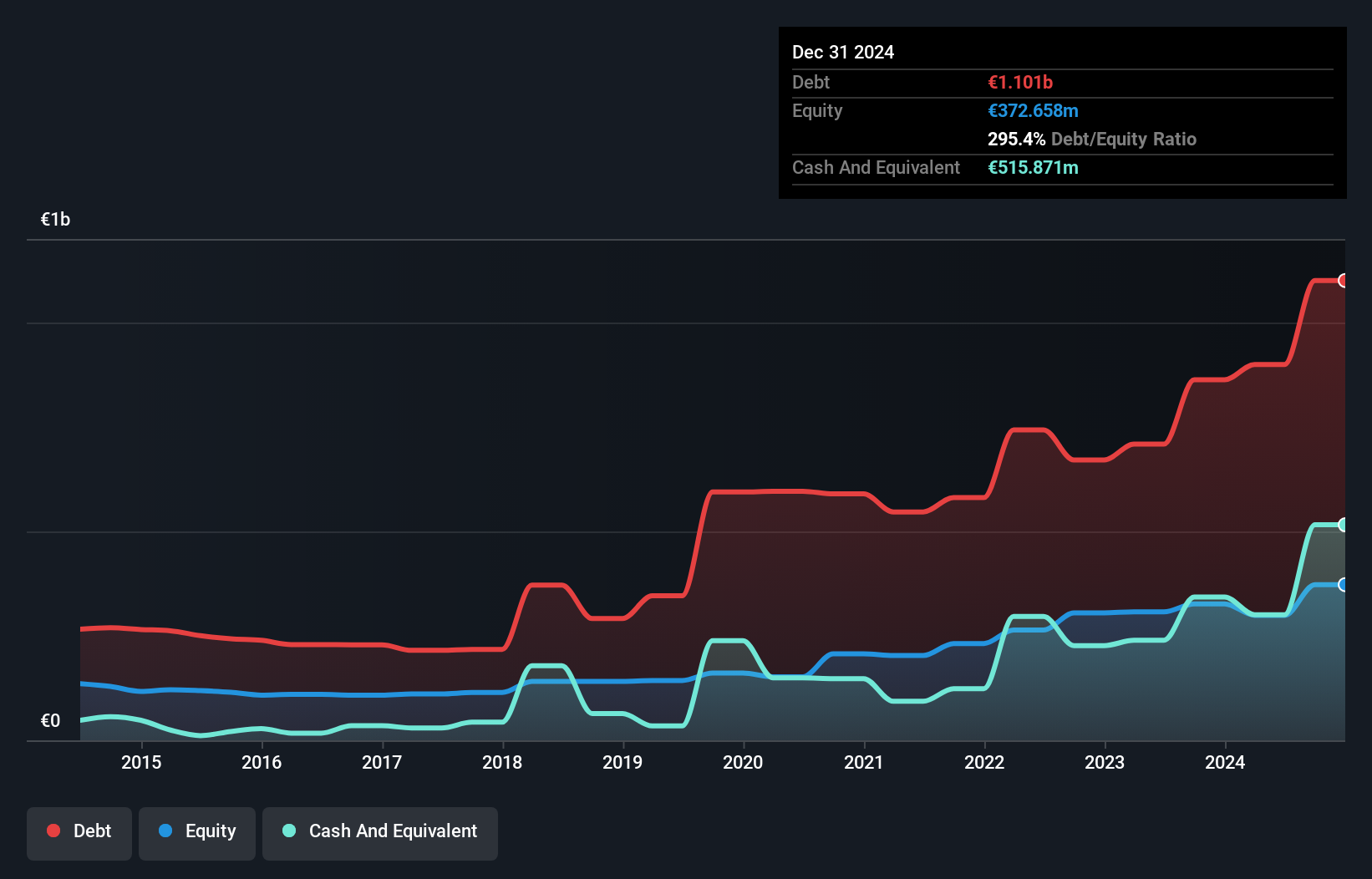Image resolution: width=1372 pixels, height=879 pixels.
Task: Select the blue Equity end-point marker
Action: tap(1344, 585)
